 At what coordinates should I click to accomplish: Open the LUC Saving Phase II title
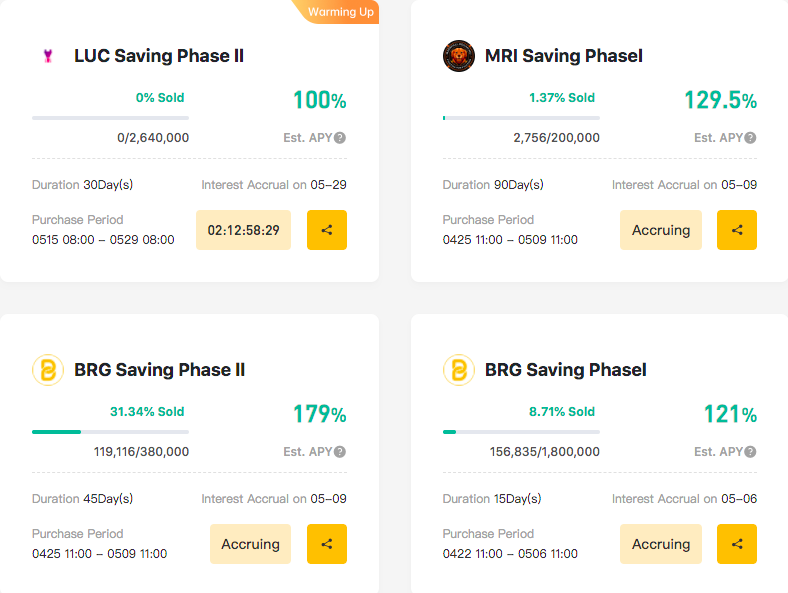click(159, 56)
